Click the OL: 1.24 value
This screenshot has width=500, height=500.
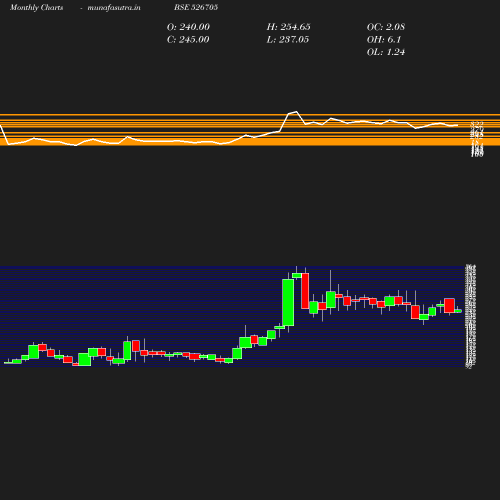pos(386,52)
